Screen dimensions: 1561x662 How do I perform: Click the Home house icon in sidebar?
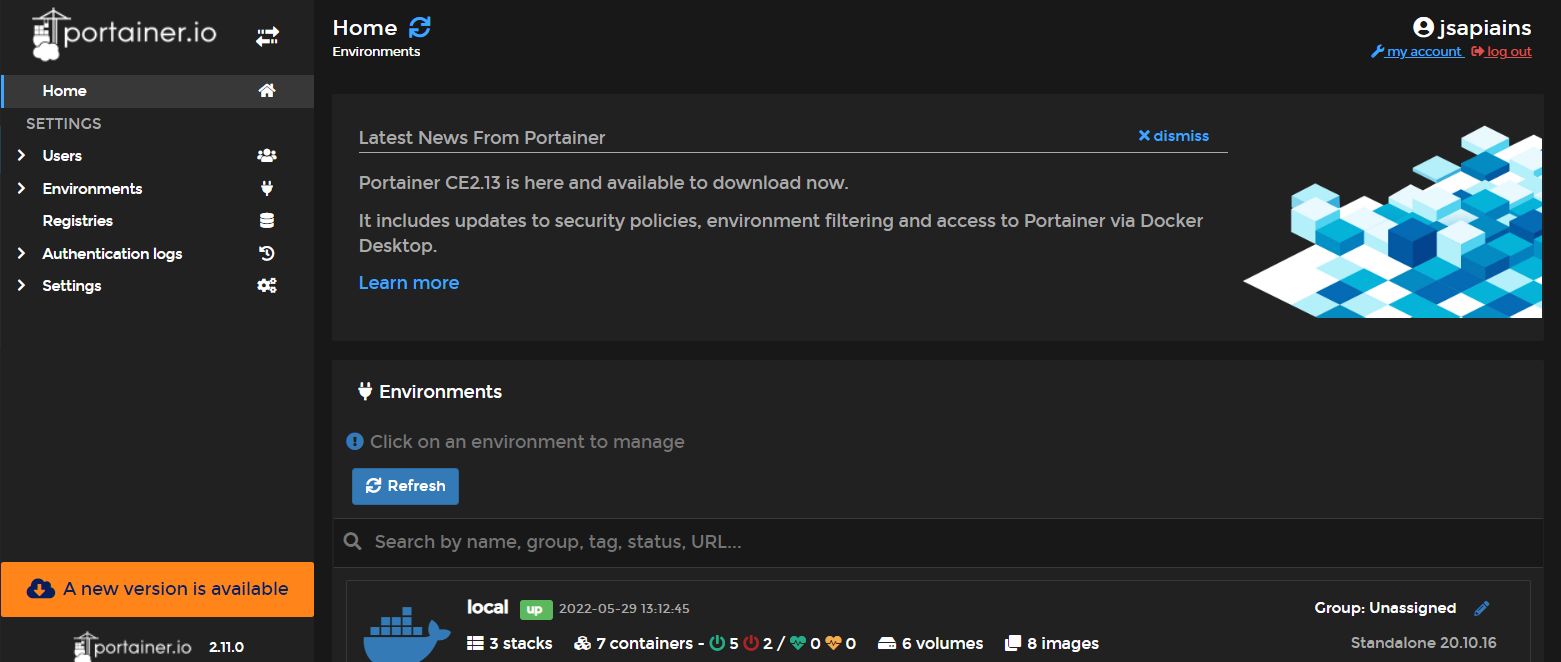point(266,91)
